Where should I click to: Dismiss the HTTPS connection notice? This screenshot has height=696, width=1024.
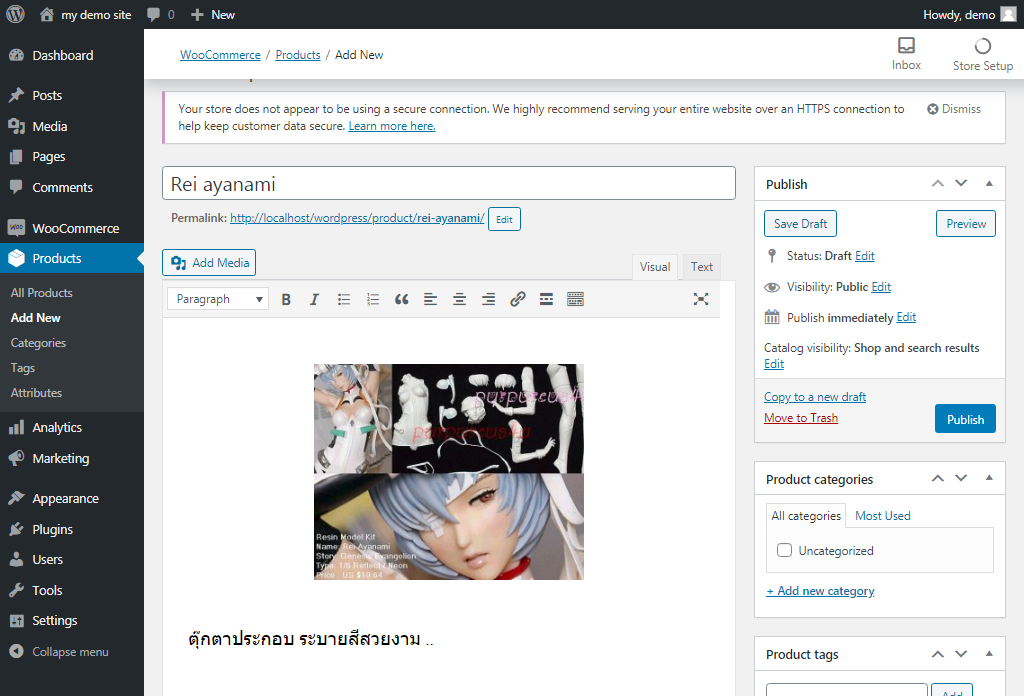pyautogui.click(x=954, y=109)
